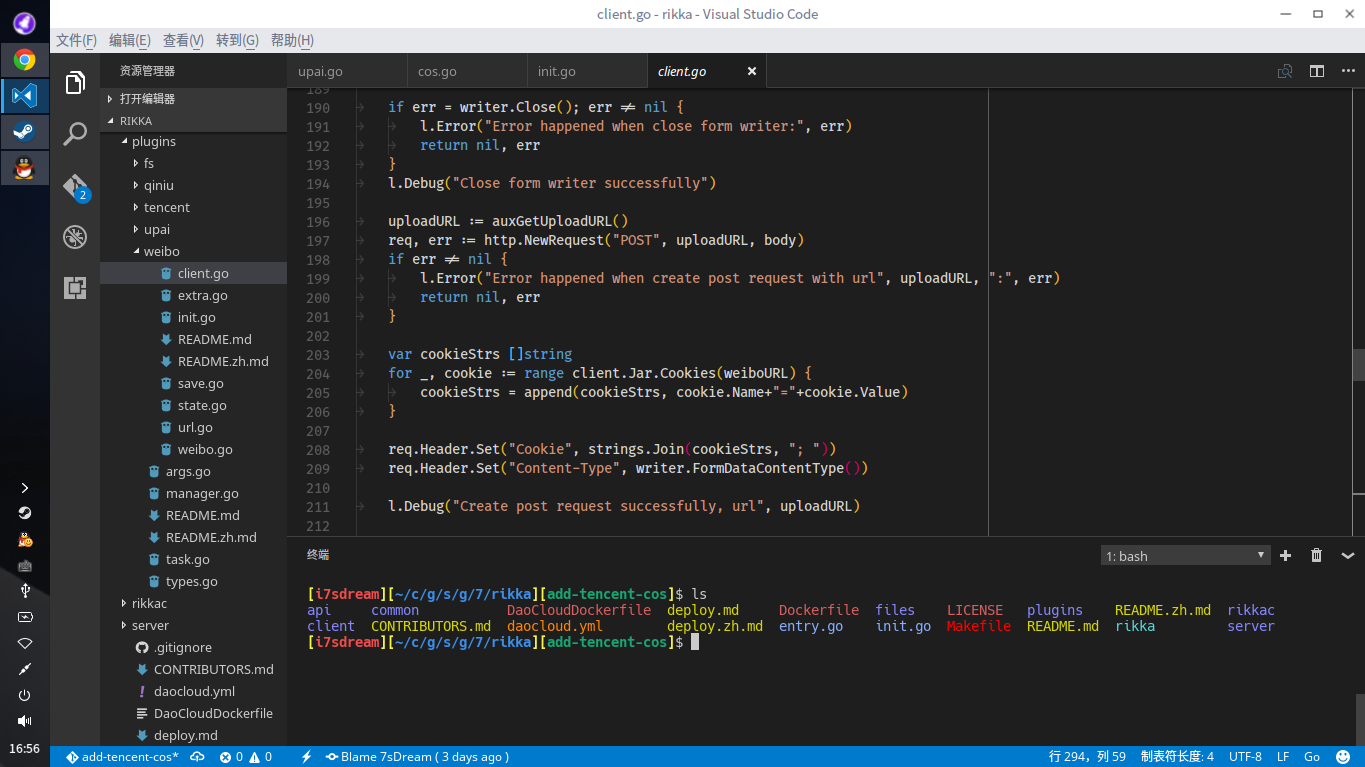Image resolution: width=1365 pixels, height=767 pixels.
Task: Open .gitignore in file tree
Action: point(193,647)
